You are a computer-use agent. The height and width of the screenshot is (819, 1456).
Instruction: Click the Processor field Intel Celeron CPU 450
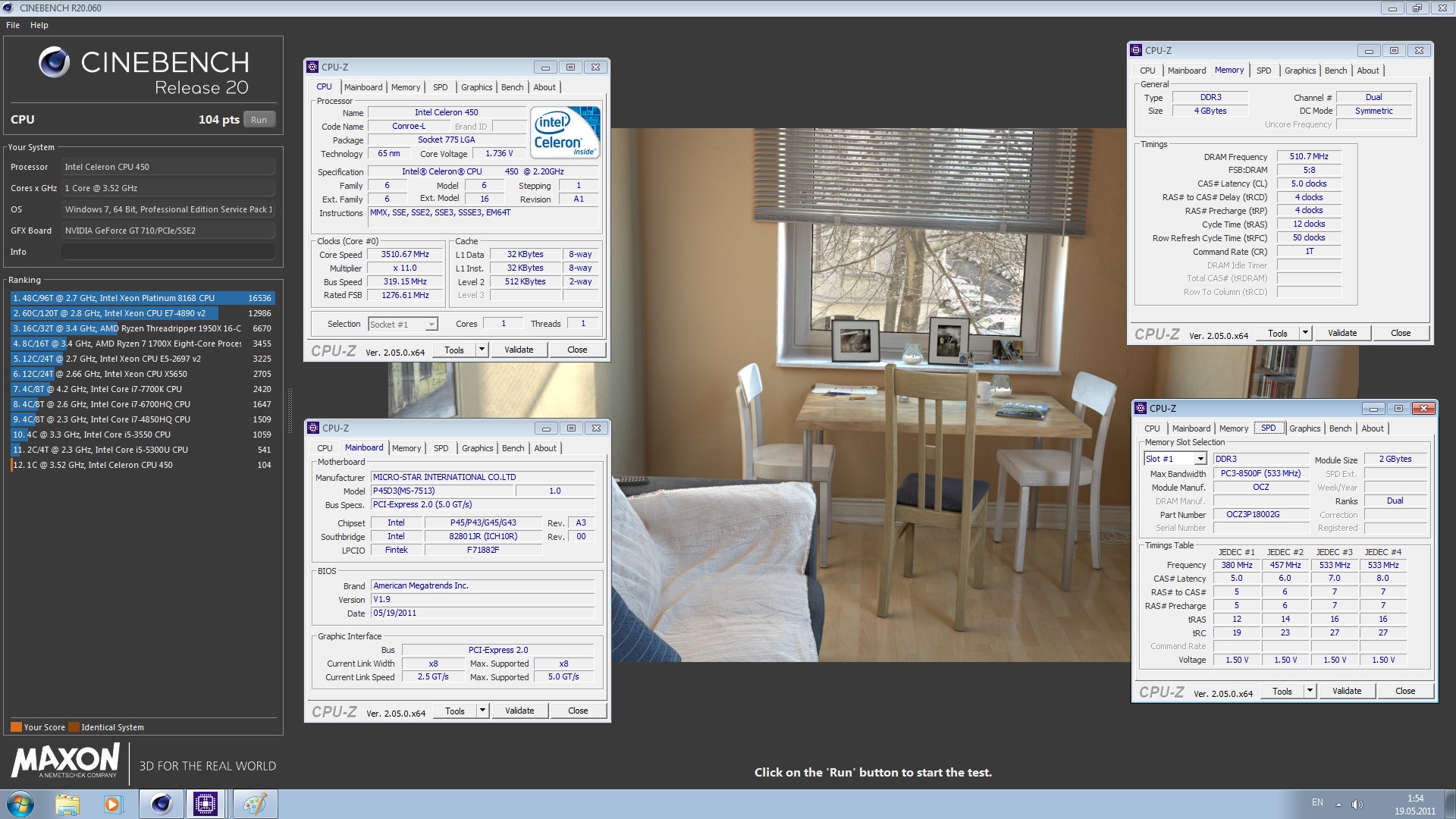pyautogui.click(x=168, y=167)
